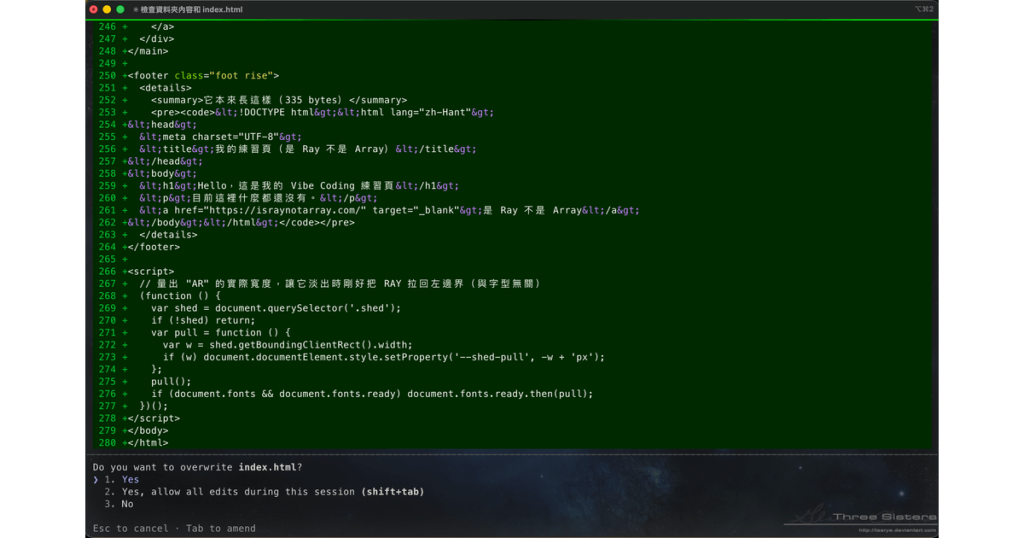This screenshot has width=1024, height=538.
Task: Click line 271 var pull = function
Action: click(221, 332)
